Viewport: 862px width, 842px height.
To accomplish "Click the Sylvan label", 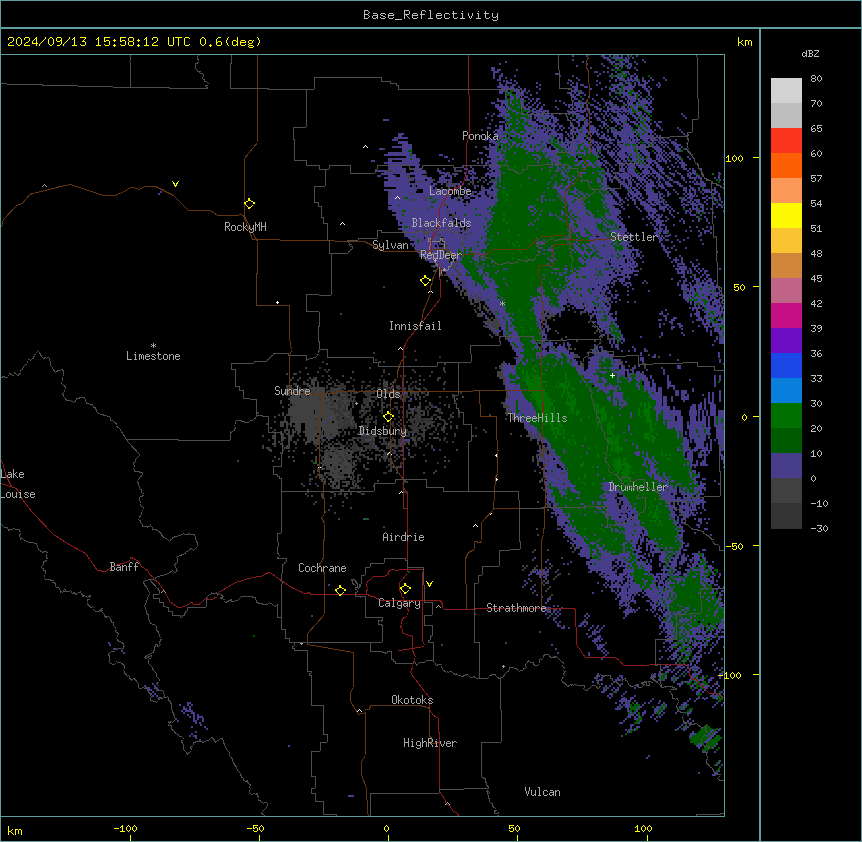I will click(x=390, y=245).
